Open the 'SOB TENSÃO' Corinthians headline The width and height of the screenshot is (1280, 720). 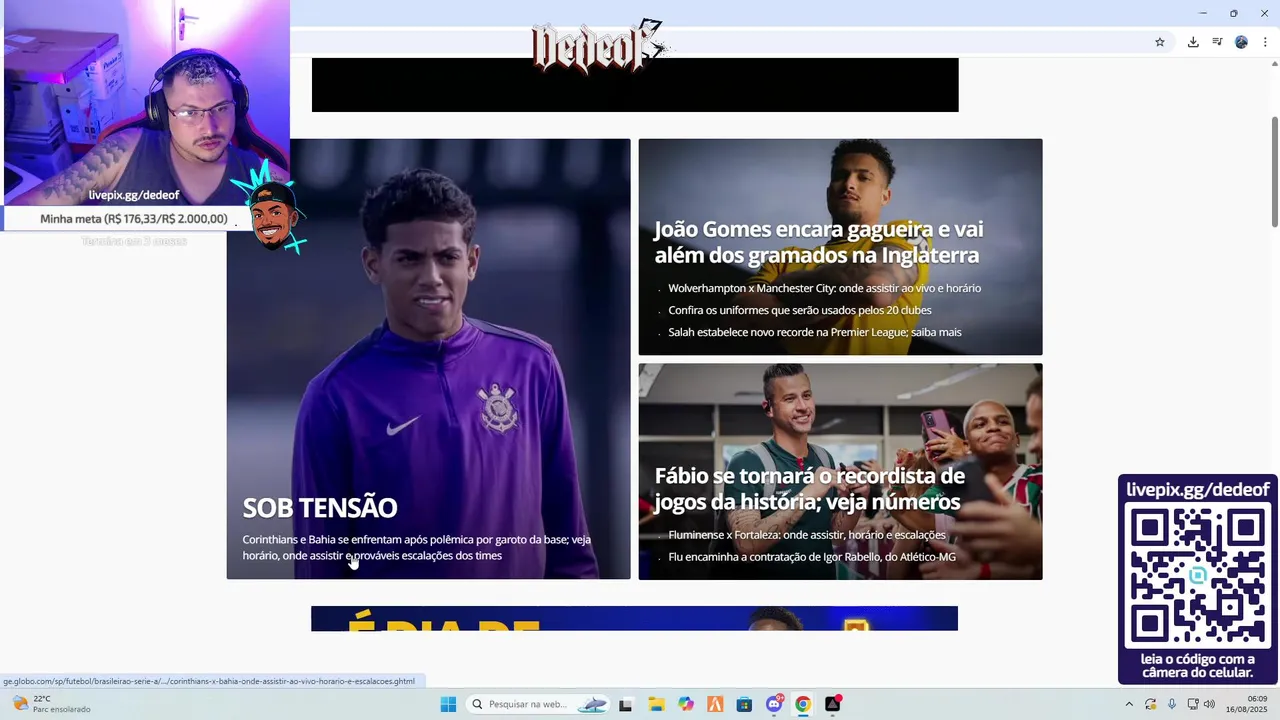(320, 507)
